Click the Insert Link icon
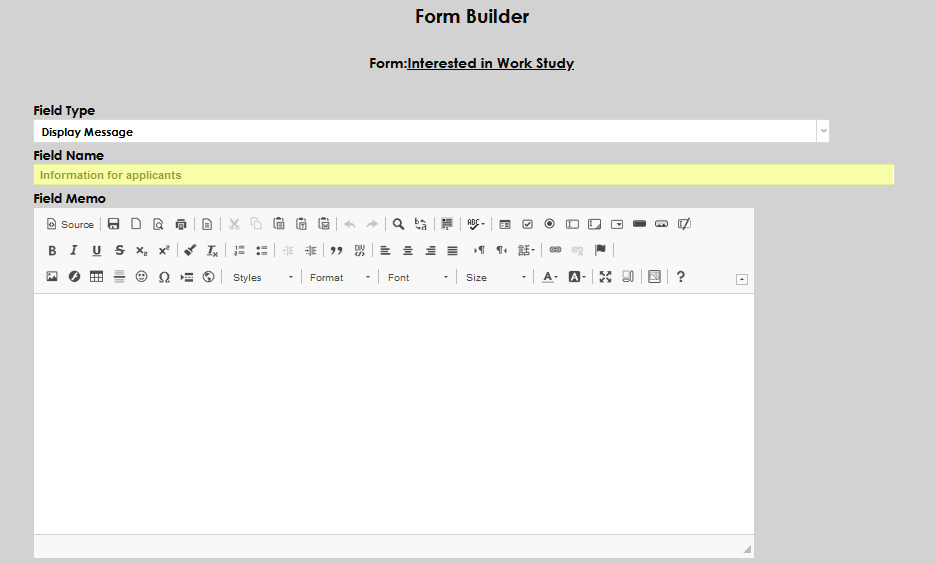 click(555, 251)
